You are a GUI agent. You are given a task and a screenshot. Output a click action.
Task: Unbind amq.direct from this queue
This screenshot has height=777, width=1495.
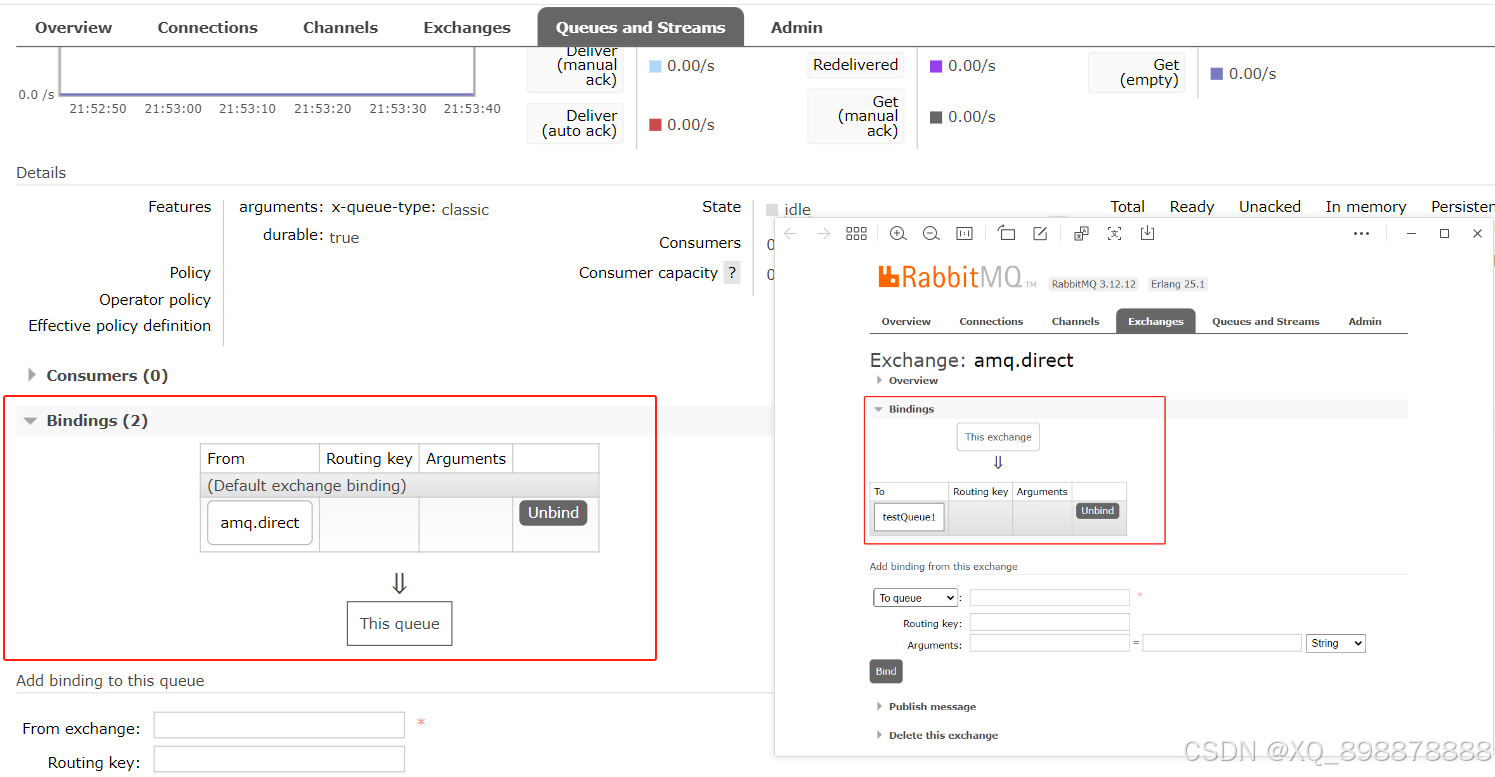point(553,513)
